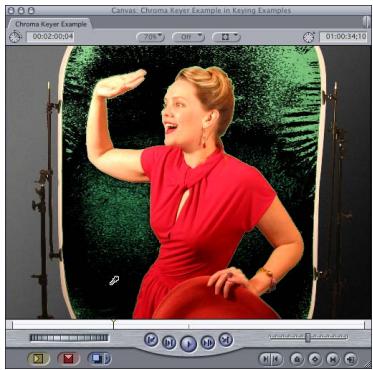Close the Canvas window
373x370 pixels.
click(11, 11)
